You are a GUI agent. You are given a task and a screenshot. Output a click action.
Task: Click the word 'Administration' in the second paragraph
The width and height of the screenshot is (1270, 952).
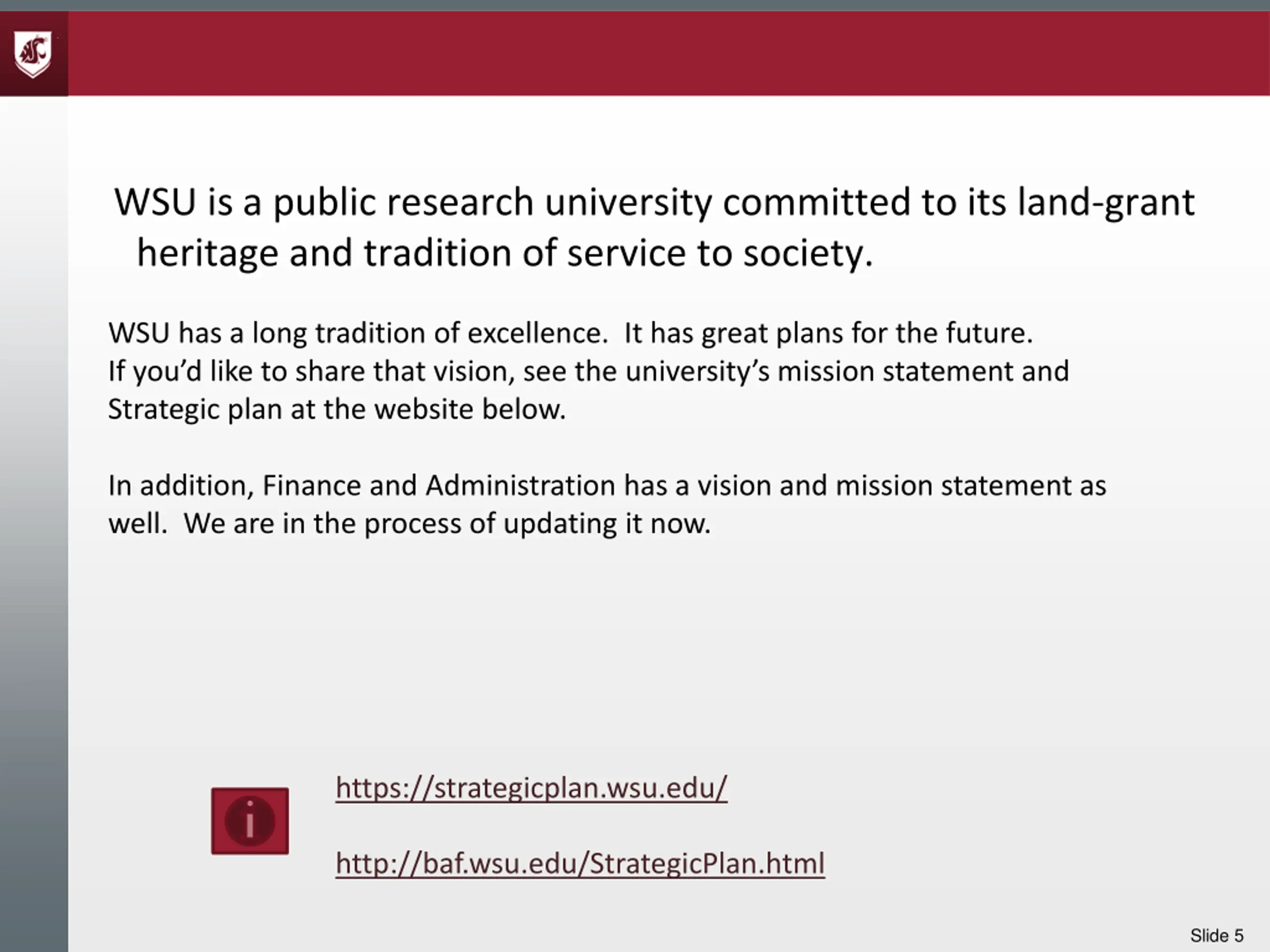pyautogui.click(x=520, y=485)
